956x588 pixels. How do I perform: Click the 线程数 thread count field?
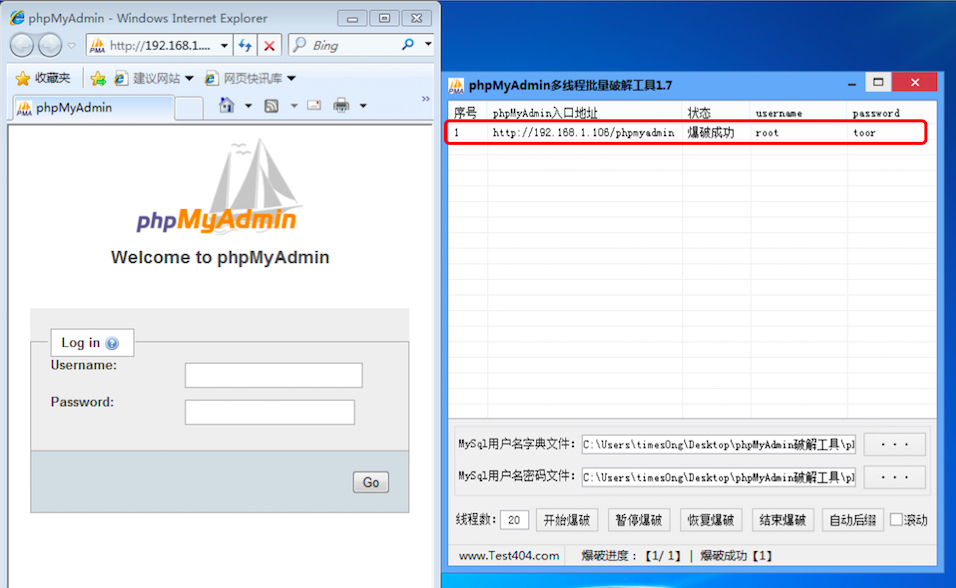click(514, 520)
